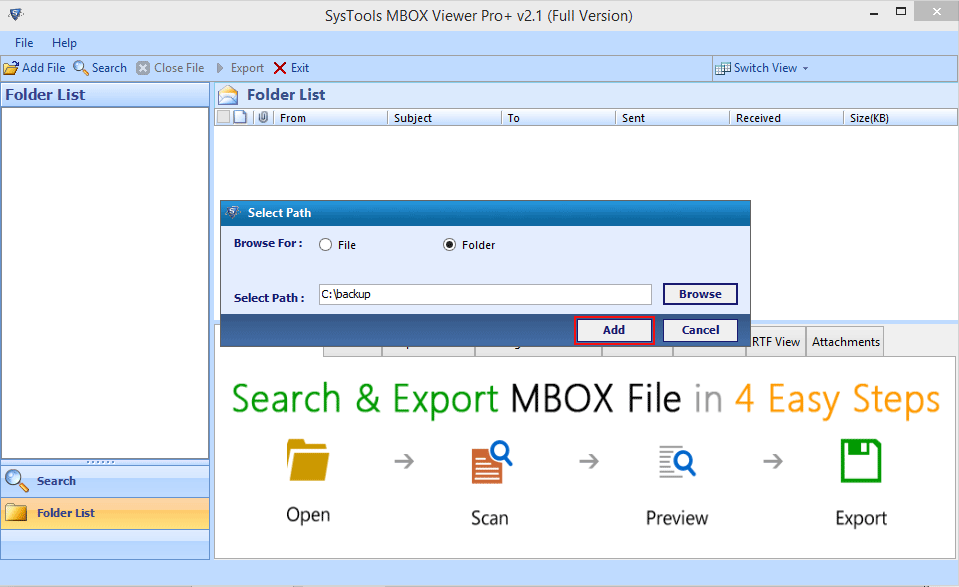
Task: Sort by the Subject column header
Action: 444,117
